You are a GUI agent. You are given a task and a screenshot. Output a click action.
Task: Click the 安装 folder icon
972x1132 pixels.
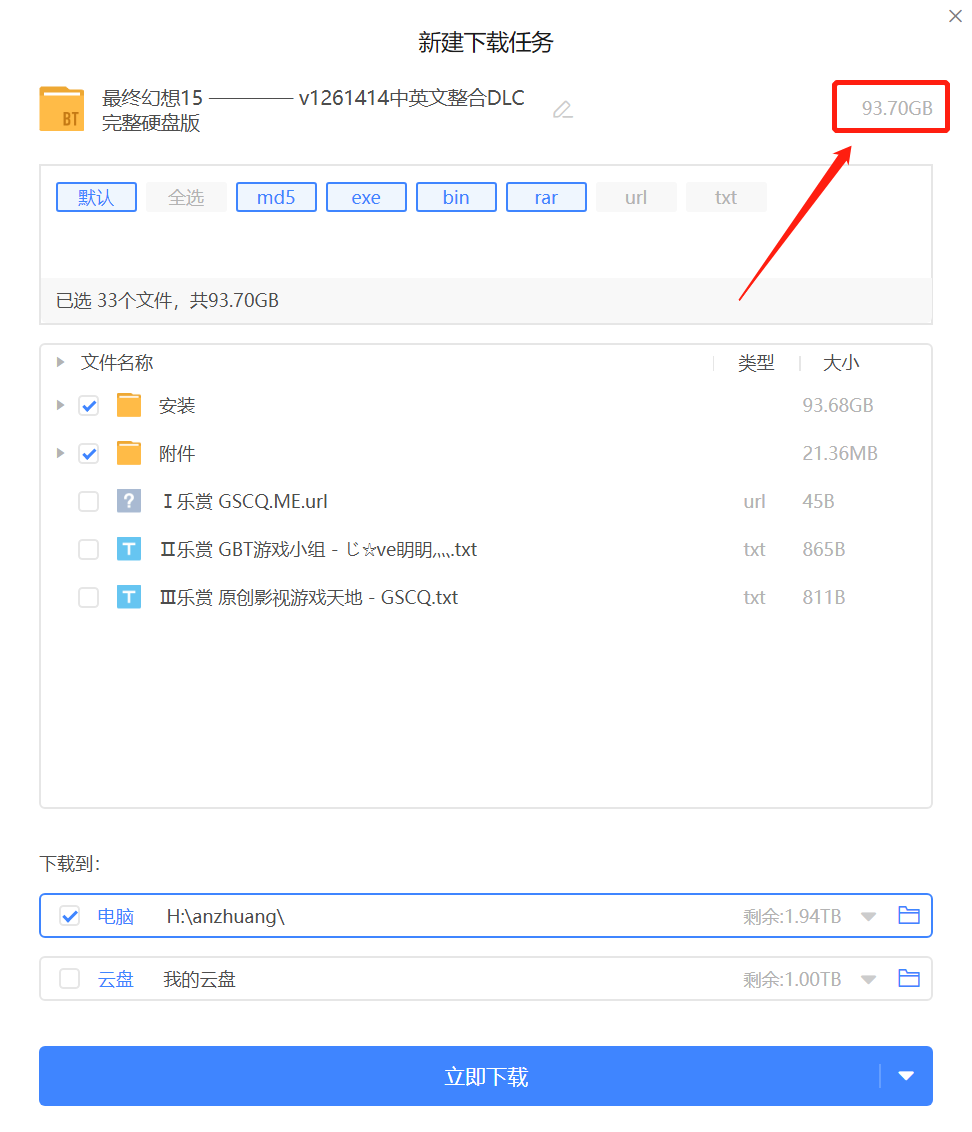pyautogui.click(x=129, y=405)
